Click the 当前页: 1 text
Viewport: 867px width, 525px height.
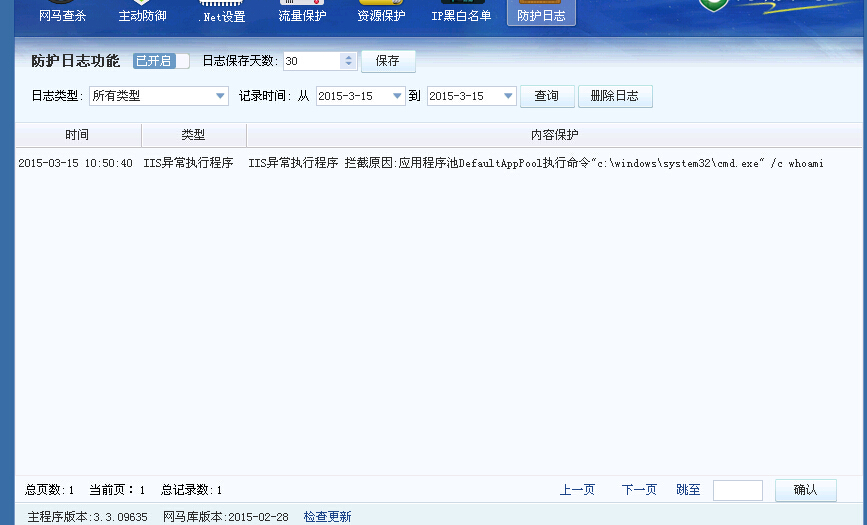(117, 490)
